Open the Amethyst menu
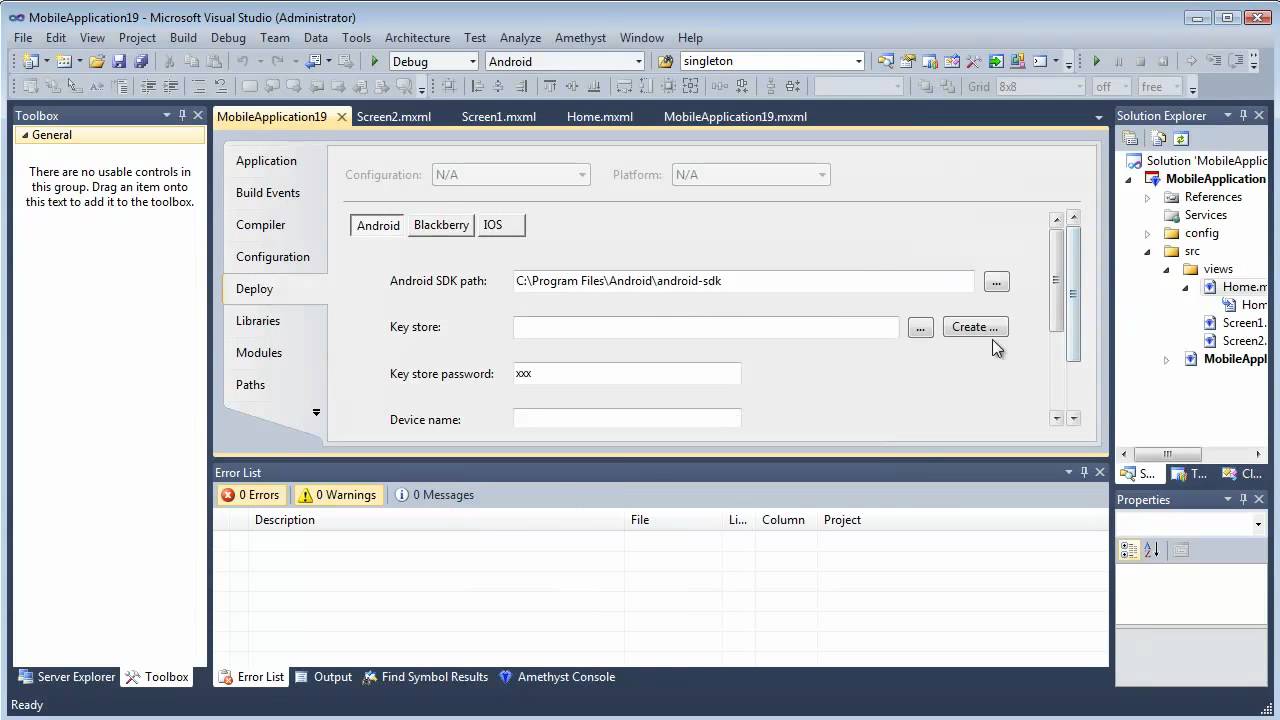The height and width of the screenshot is (720, 1280). (580, 38)
